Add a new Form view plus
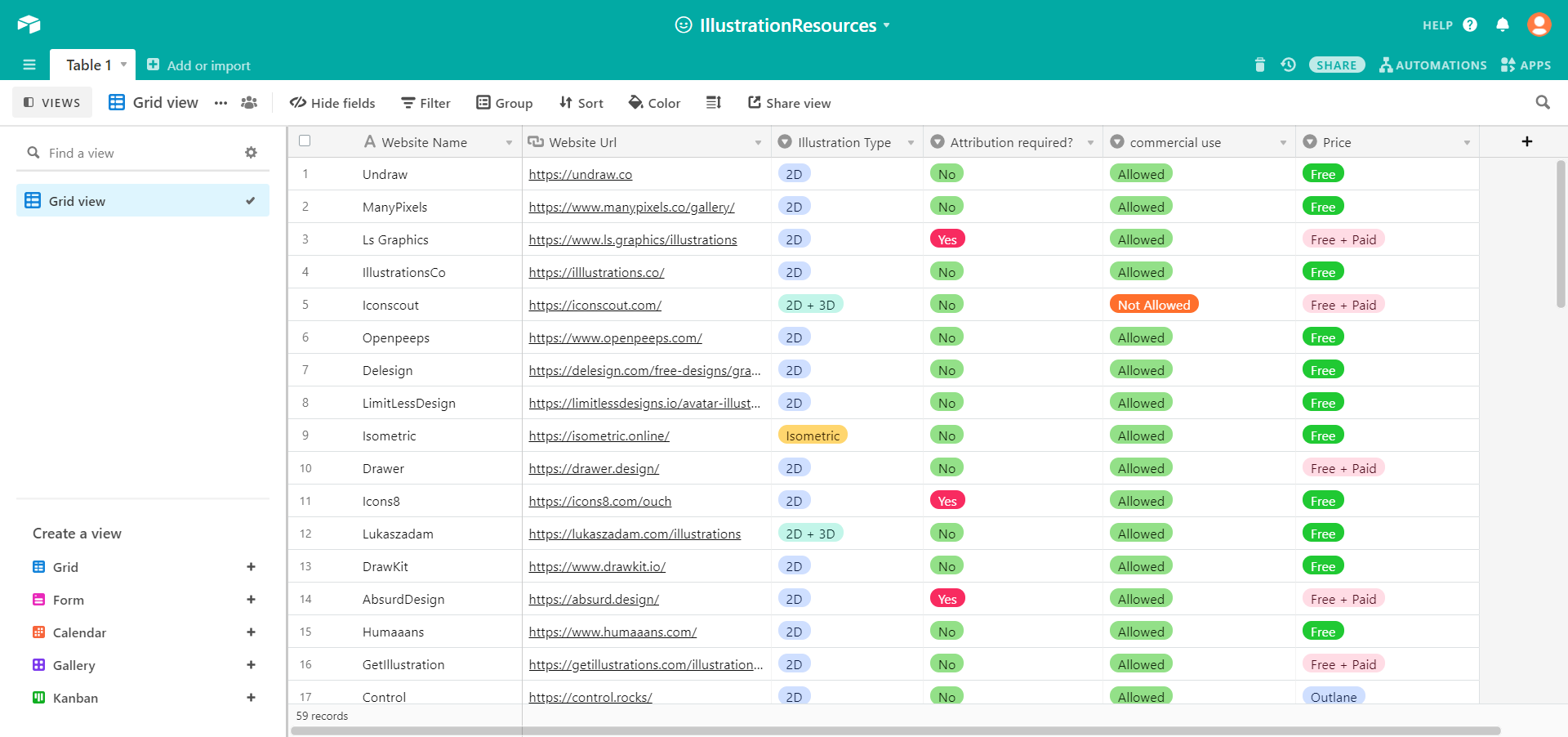 [x=251, y=599]
